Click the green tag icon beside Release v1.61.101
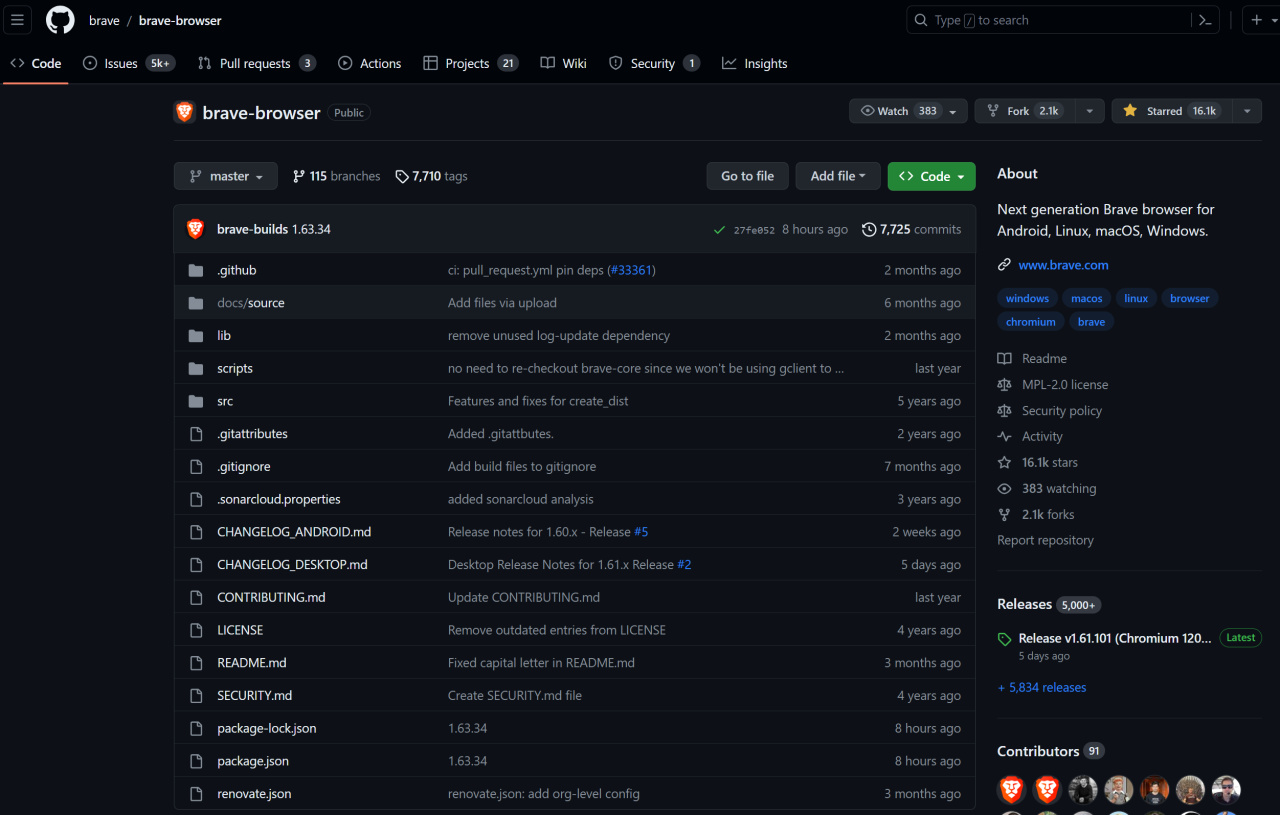The image size is (1280, 815). (x=1004, y=639)
